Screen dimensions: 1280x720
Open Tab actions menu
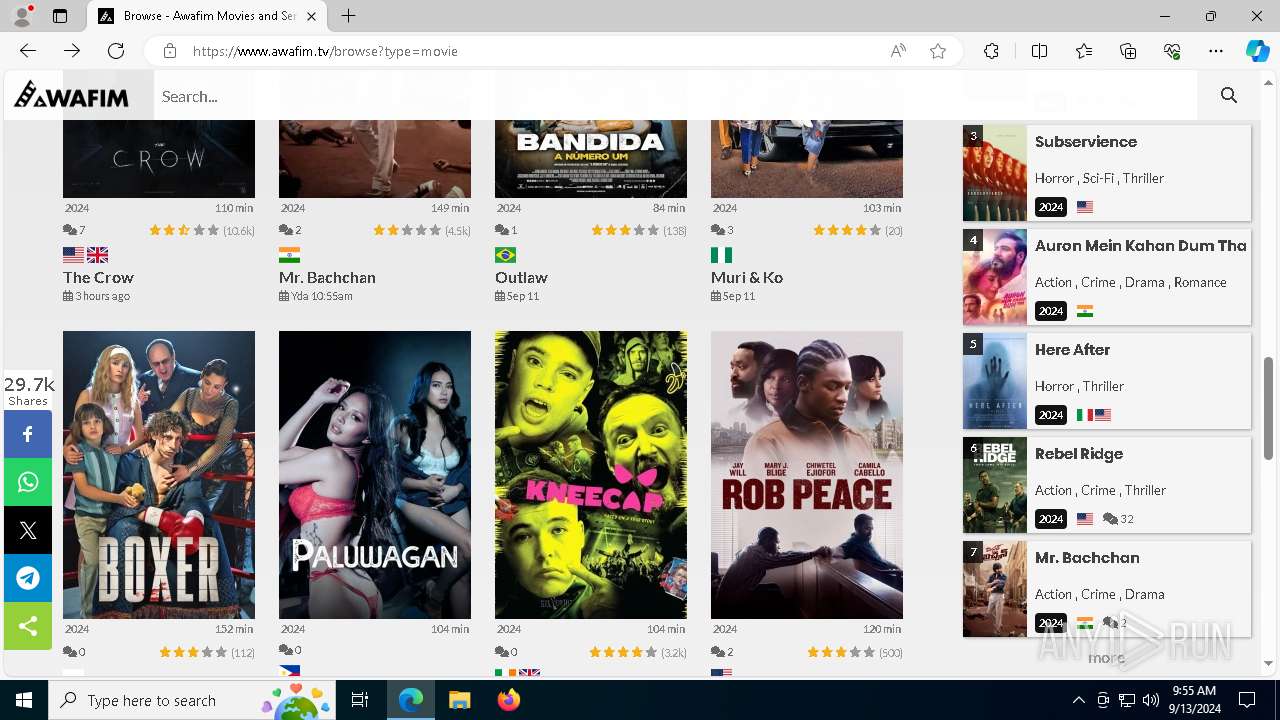(60, 16)
